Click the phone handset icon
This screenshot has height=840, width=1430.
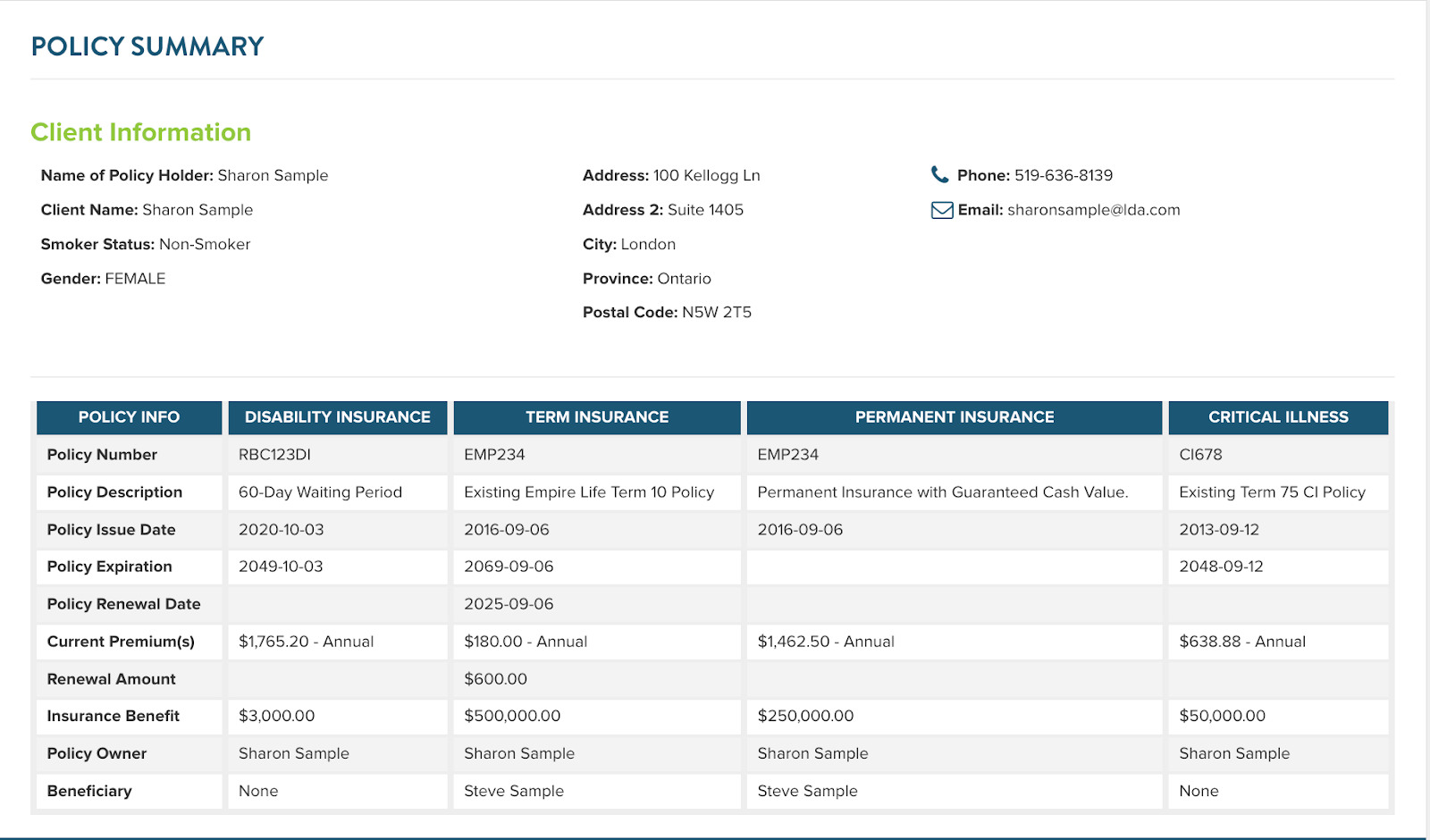tap(939, 174)
